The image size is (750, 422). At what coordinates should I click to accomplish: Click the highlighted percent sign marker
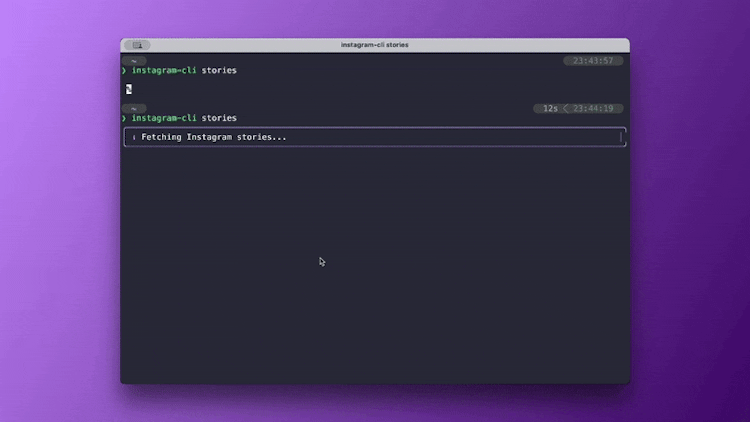point(128,89)
